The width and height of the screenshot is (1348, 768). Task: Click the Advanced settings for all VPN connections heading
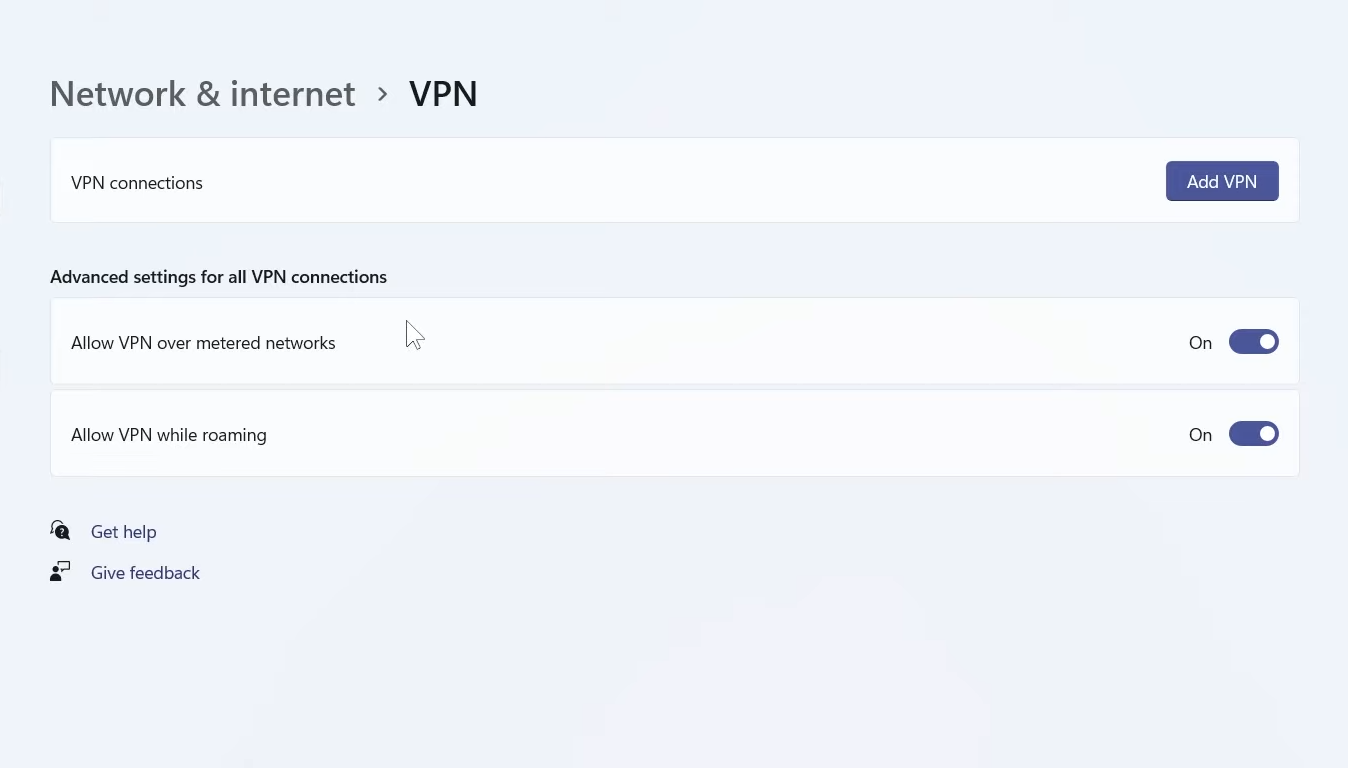coord(218,277)
